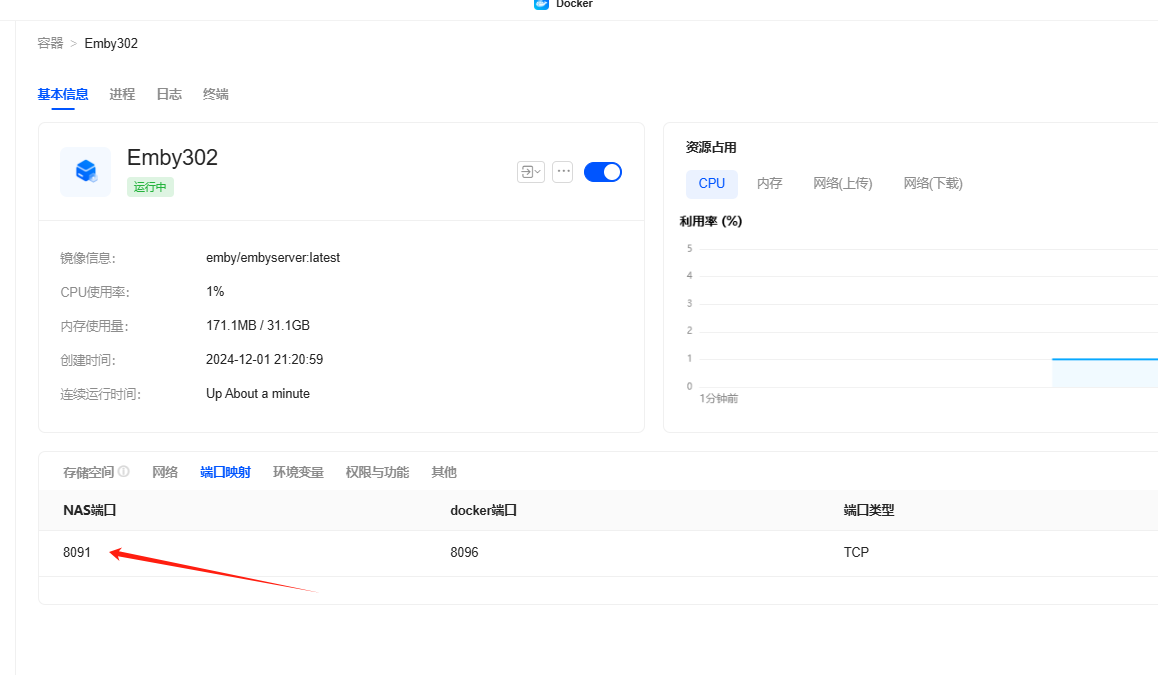The width and height of the screenshot is (1158, 675).
Task: Click the TCP port type cell
Action: [x=856, y=552]
